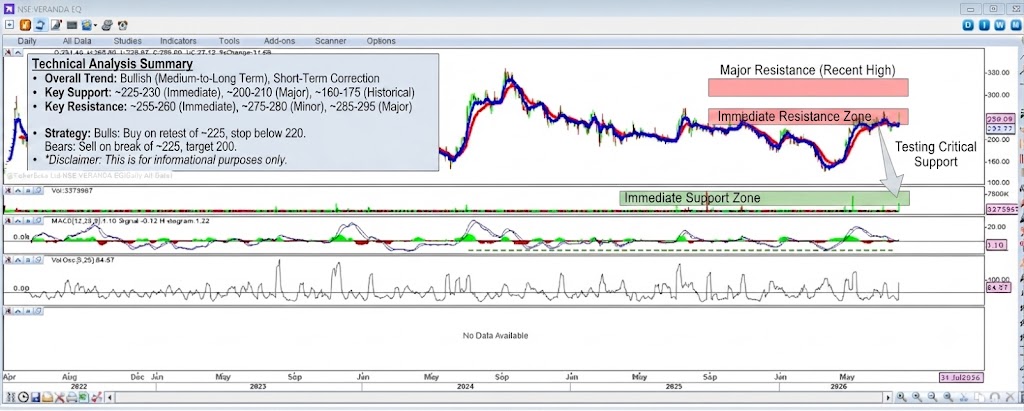The image size is (1024, 411).
Task: Click the first header icon of Vol pane
Action: click(7, 190)
